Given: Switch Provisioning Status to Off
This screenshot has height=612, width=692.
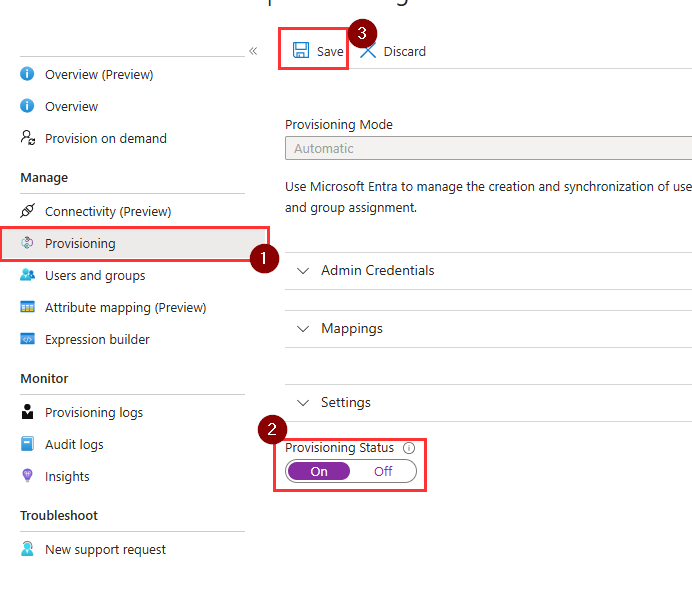Looking at the screenshot, I should point(383,471).
